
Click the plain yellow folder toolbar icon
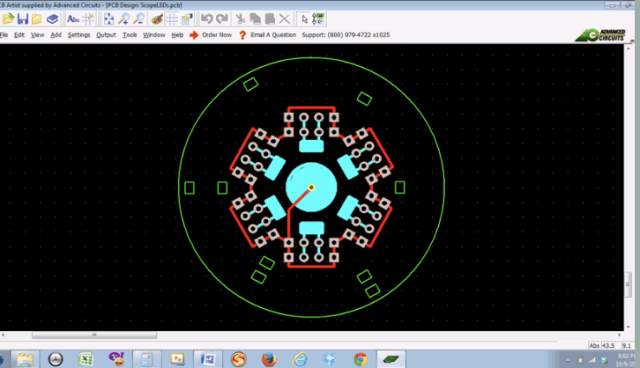37,19
